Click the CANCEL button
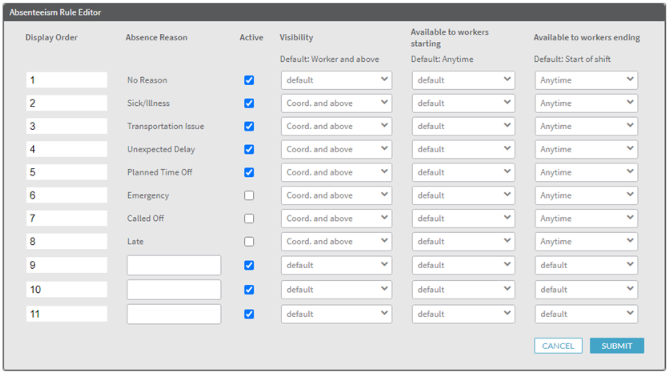 pyautogui.click(x=558, y=346)
